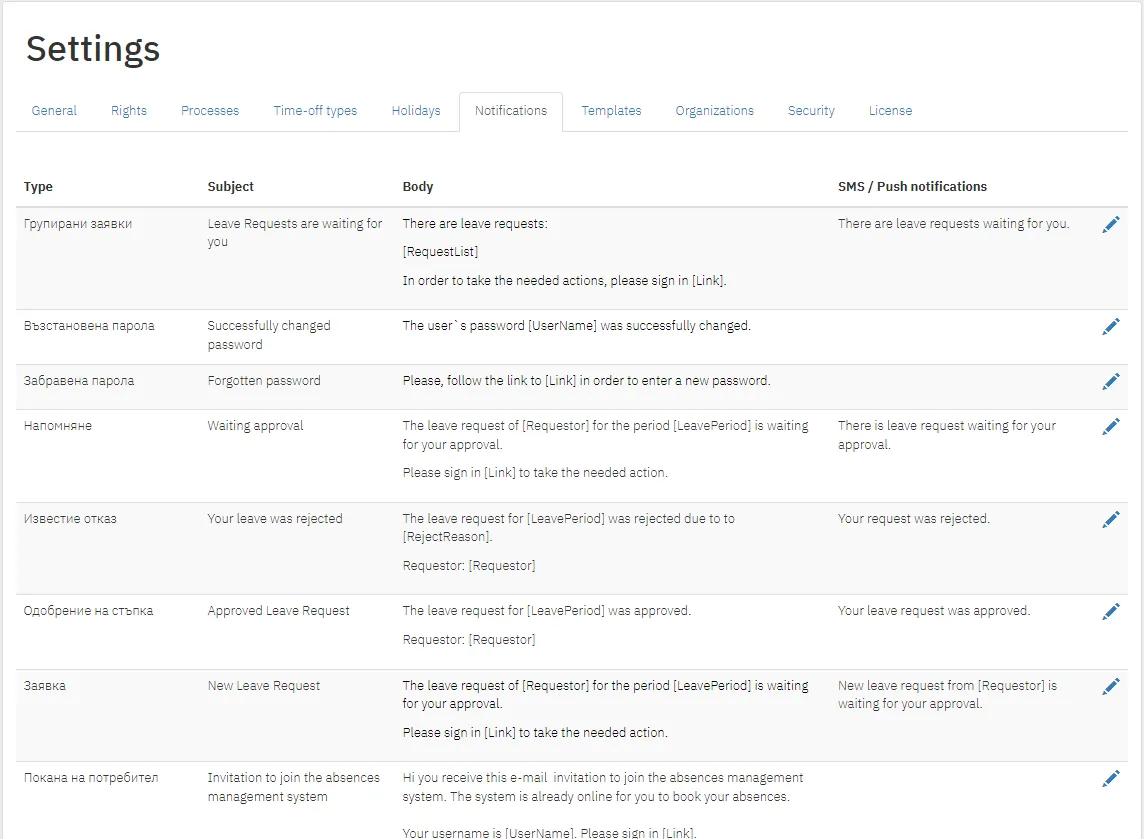Click the Body column header
Screen dimensions: 1146x839
(x=418, y=187)
